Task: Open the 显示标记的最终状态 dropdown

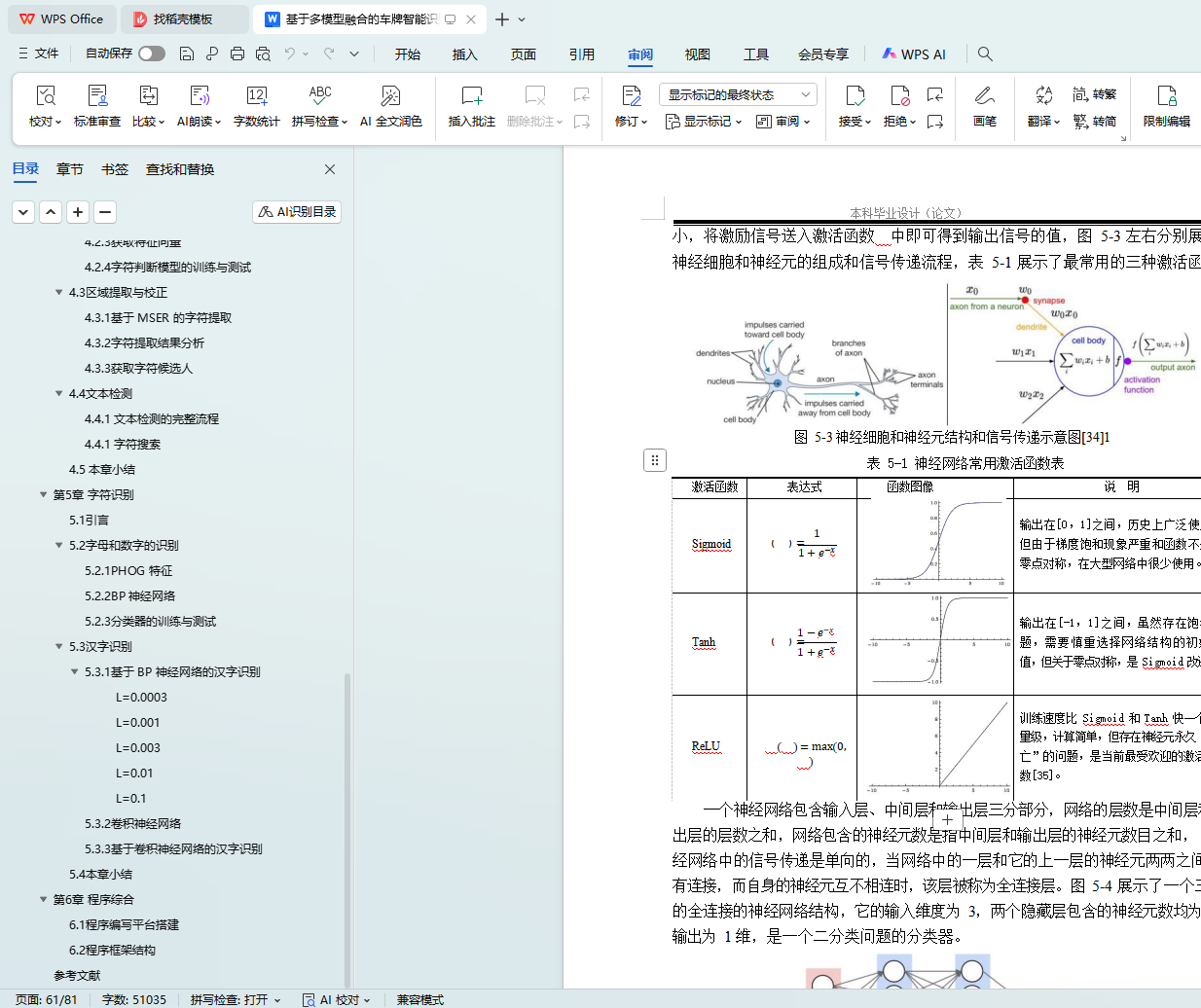Action: click(x=737, y=94)
